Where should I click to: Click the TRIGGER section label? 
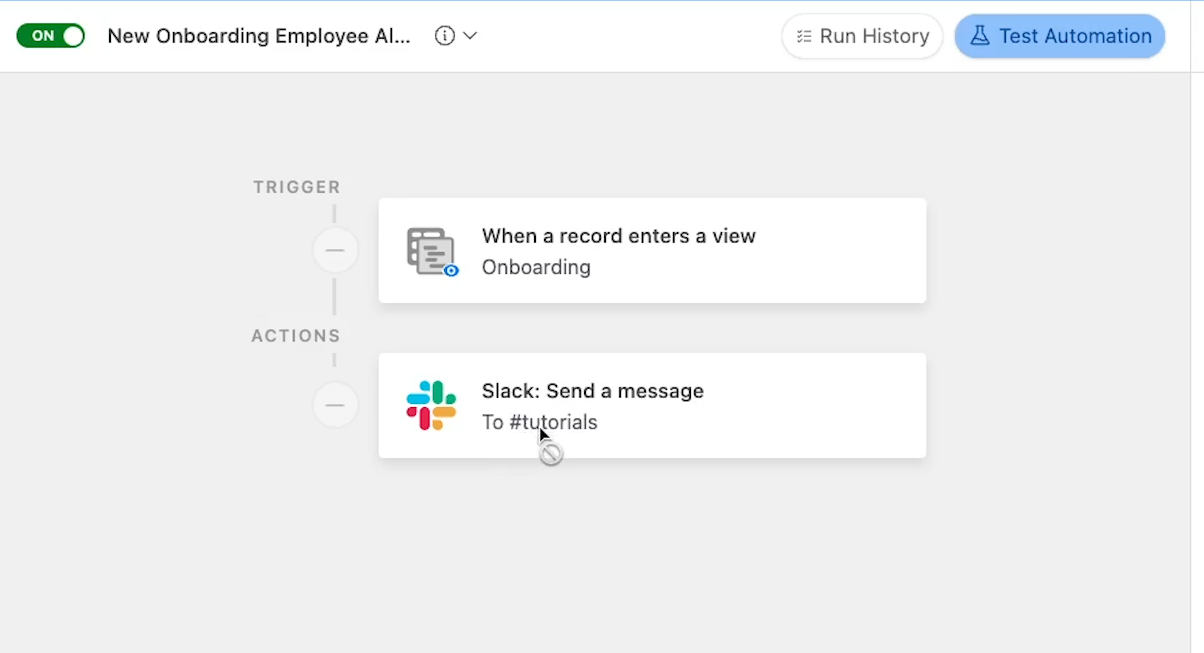pos(297,187)
